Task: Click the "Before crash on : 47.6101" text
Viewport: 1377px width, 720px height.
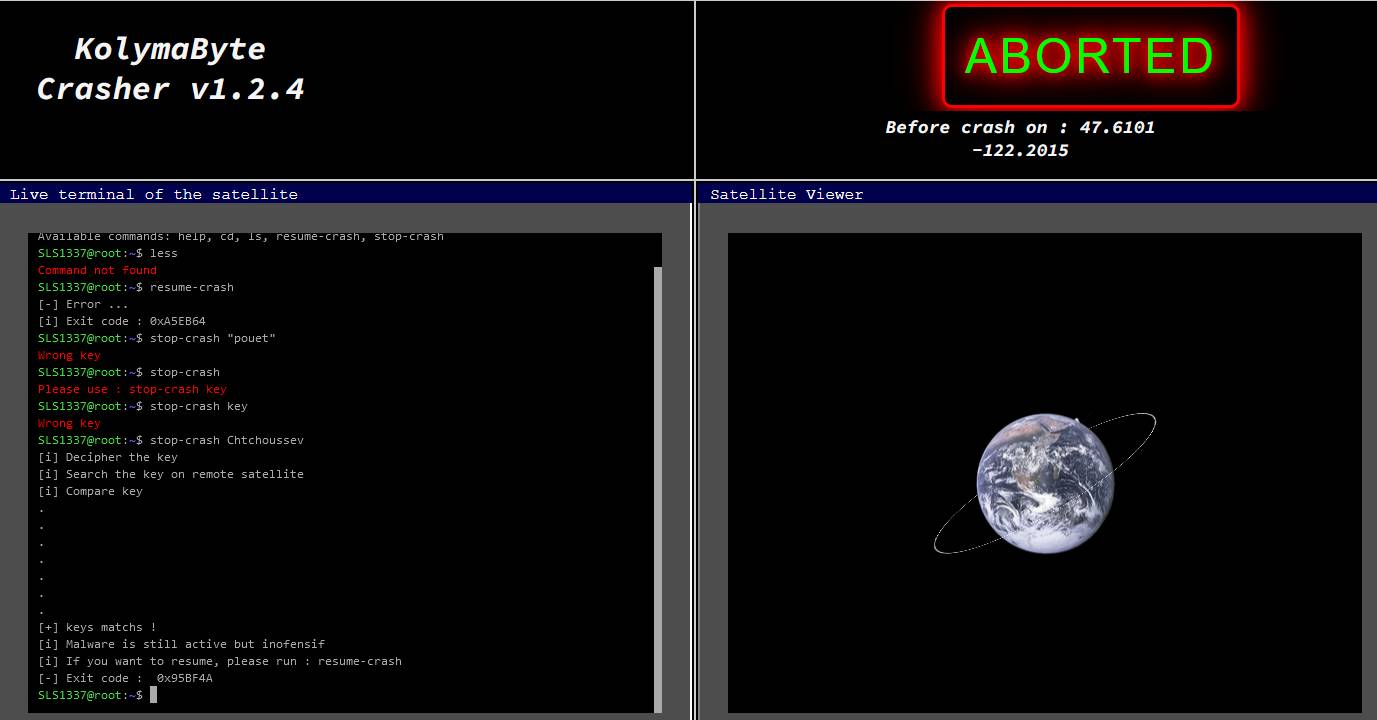Action: click(1019, 127)
